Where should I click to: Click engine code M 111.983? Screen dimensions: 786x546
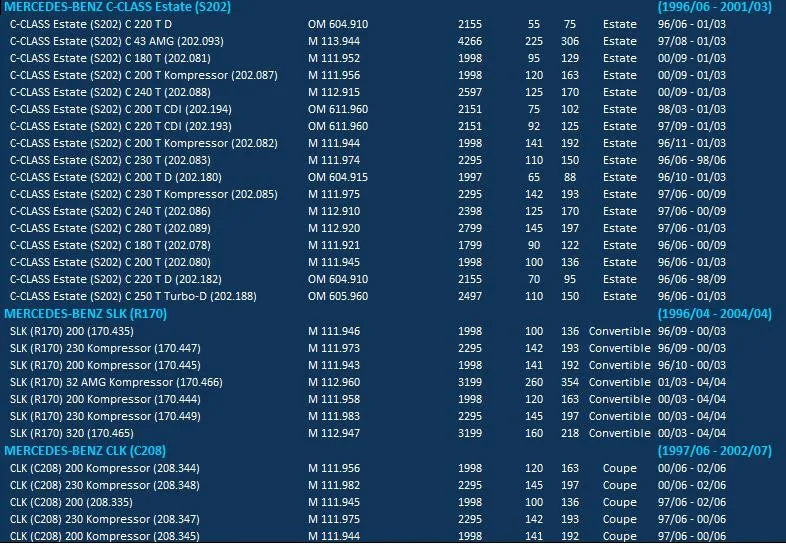[334, 417]
